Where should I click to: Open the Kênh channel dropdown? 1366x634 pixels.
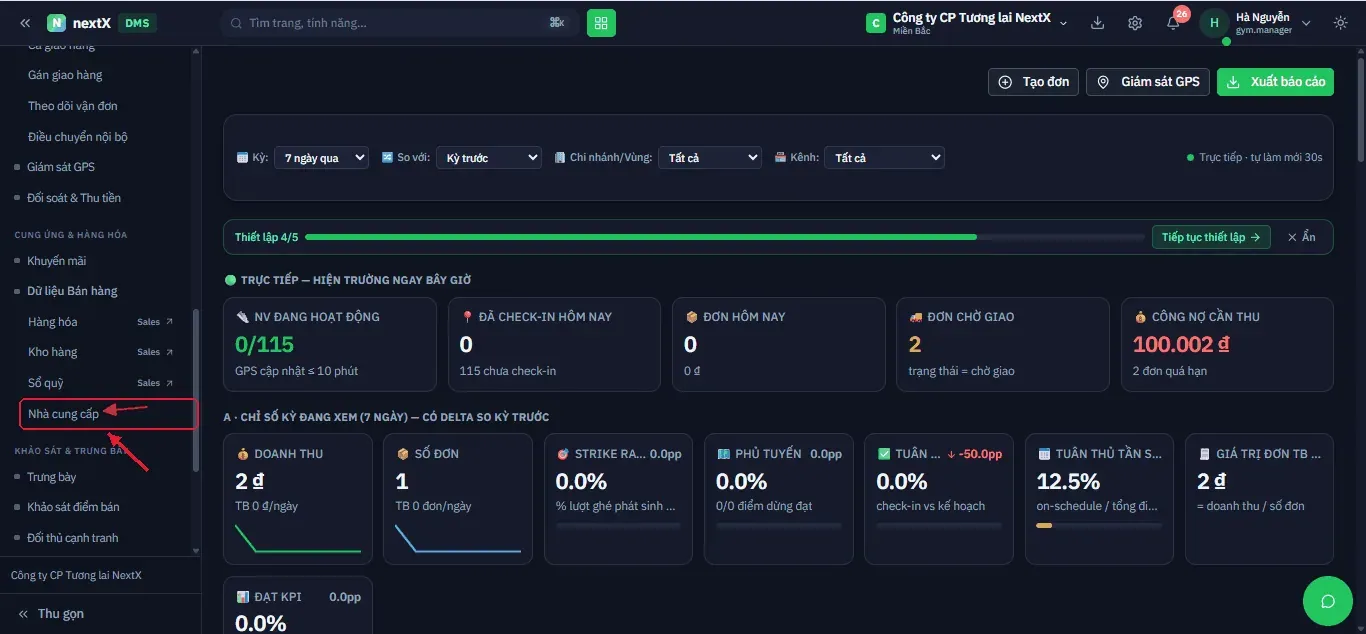(884, 158)
